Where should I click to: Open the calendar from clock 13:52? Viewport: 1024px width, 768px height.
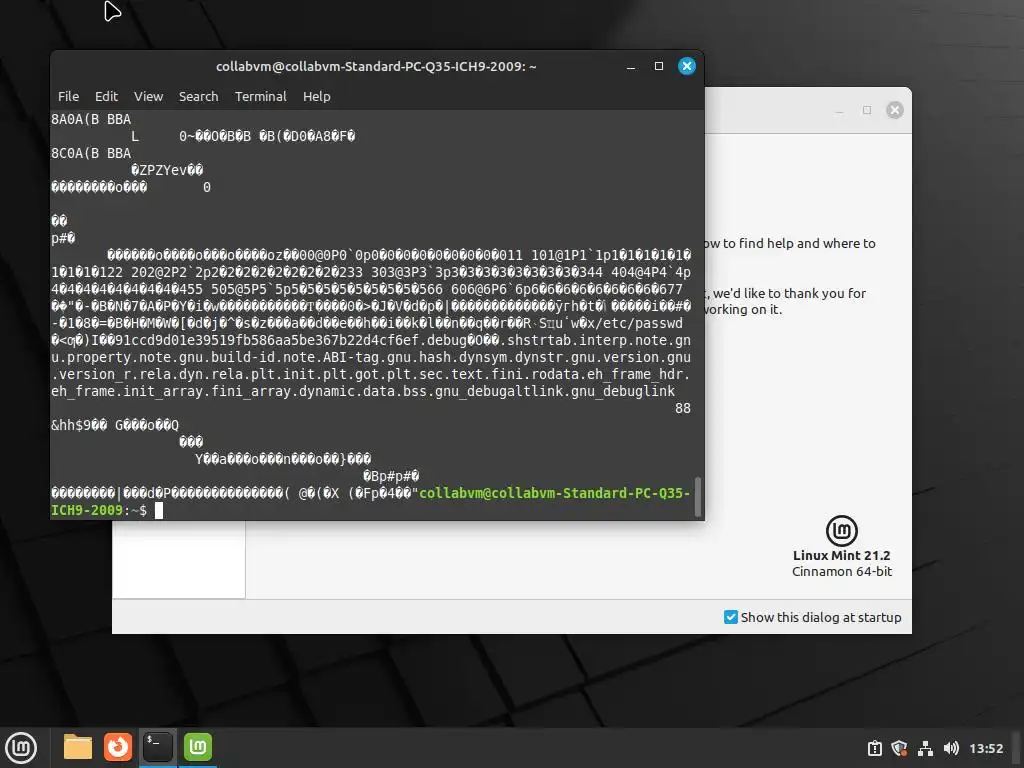coord(985,748)
